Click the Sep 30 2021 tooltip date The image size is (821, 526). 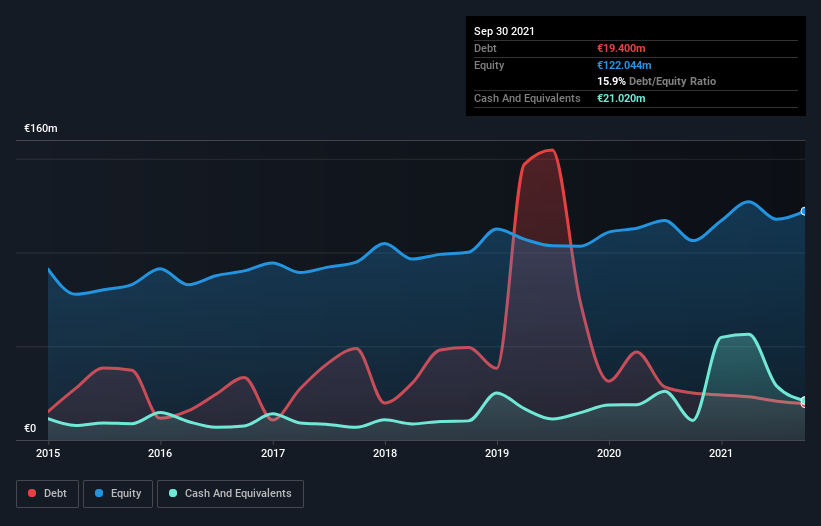(x=504, y=31)
